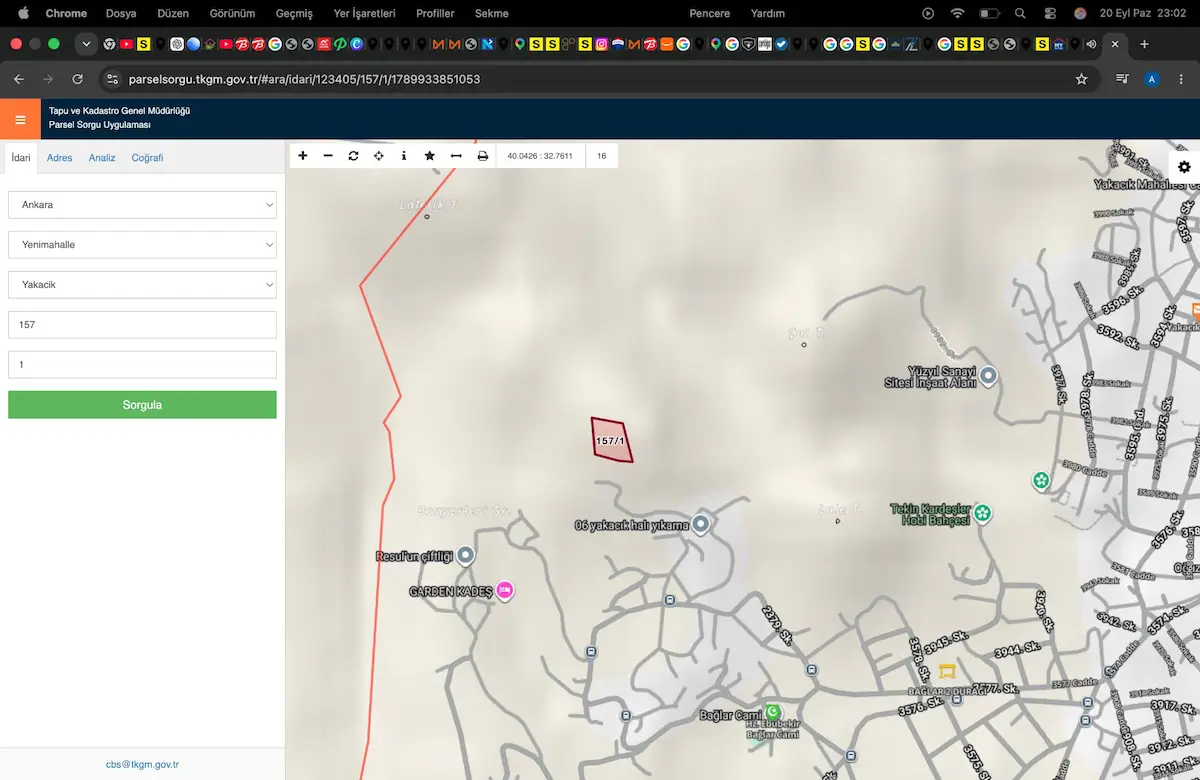The width and height of the screenshot is (1200, 780).
Task: Reload the page in Chrome
Action: [78, 79]
